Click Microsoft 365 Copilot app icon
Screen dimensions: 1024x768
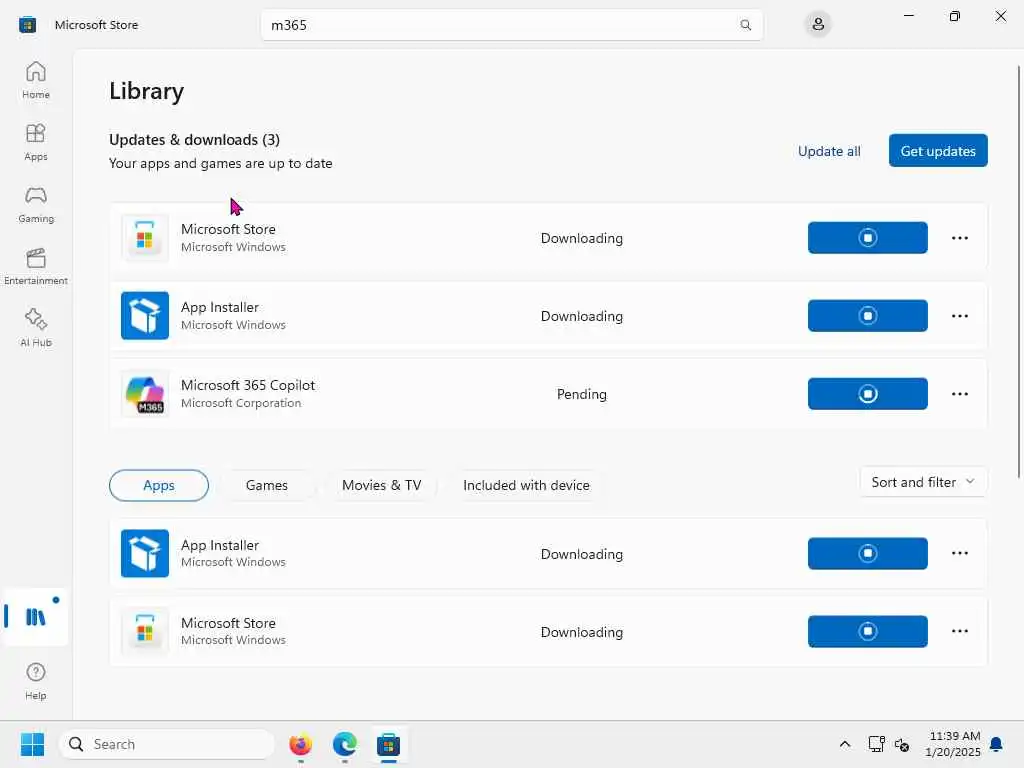click(x=145, y=394)
